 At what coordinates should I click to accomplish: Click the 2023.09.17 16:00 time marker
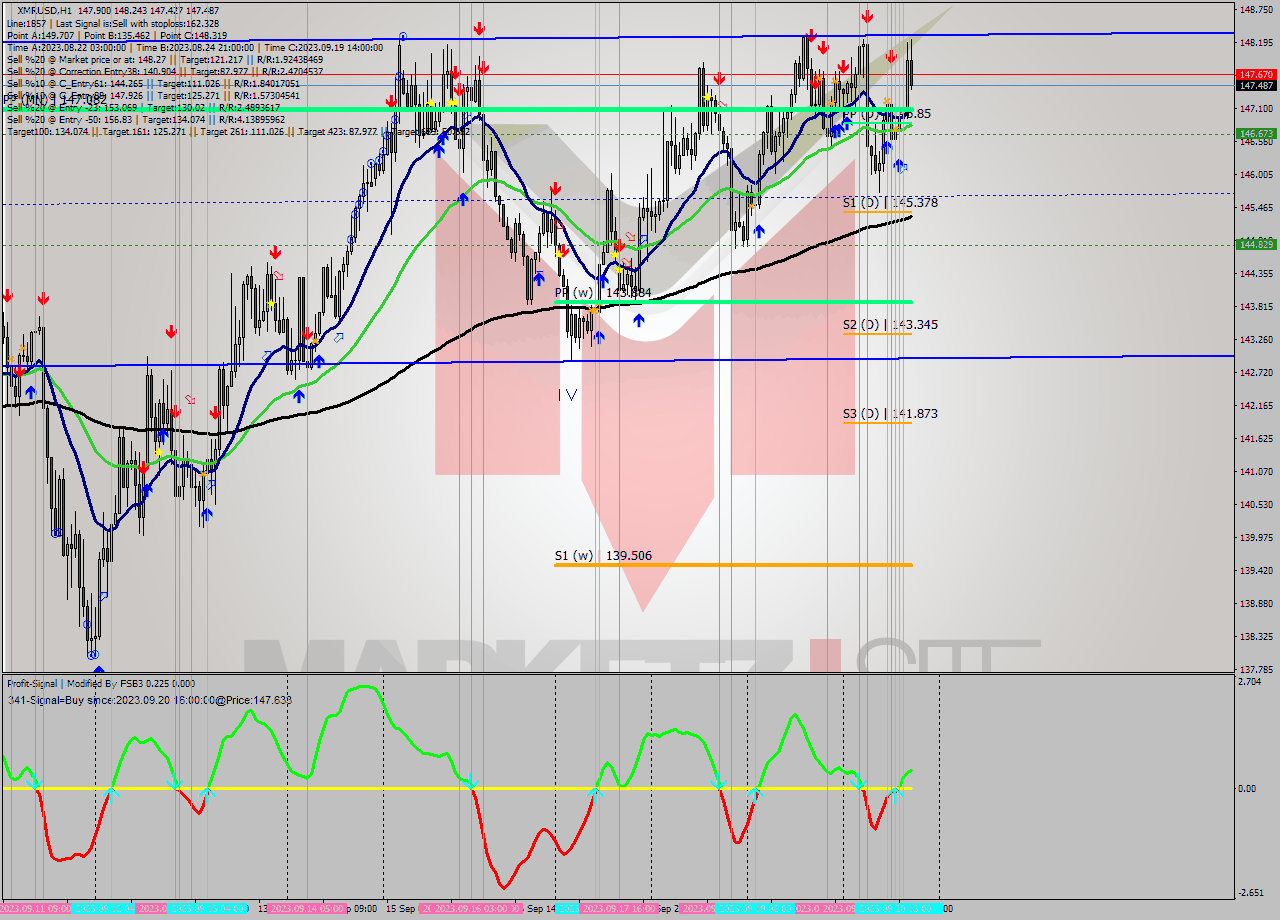click(618, 909)
